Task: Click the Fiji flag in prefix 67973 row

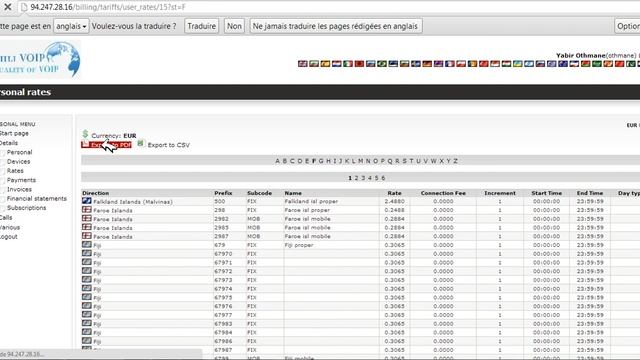Action: (87, 280)
